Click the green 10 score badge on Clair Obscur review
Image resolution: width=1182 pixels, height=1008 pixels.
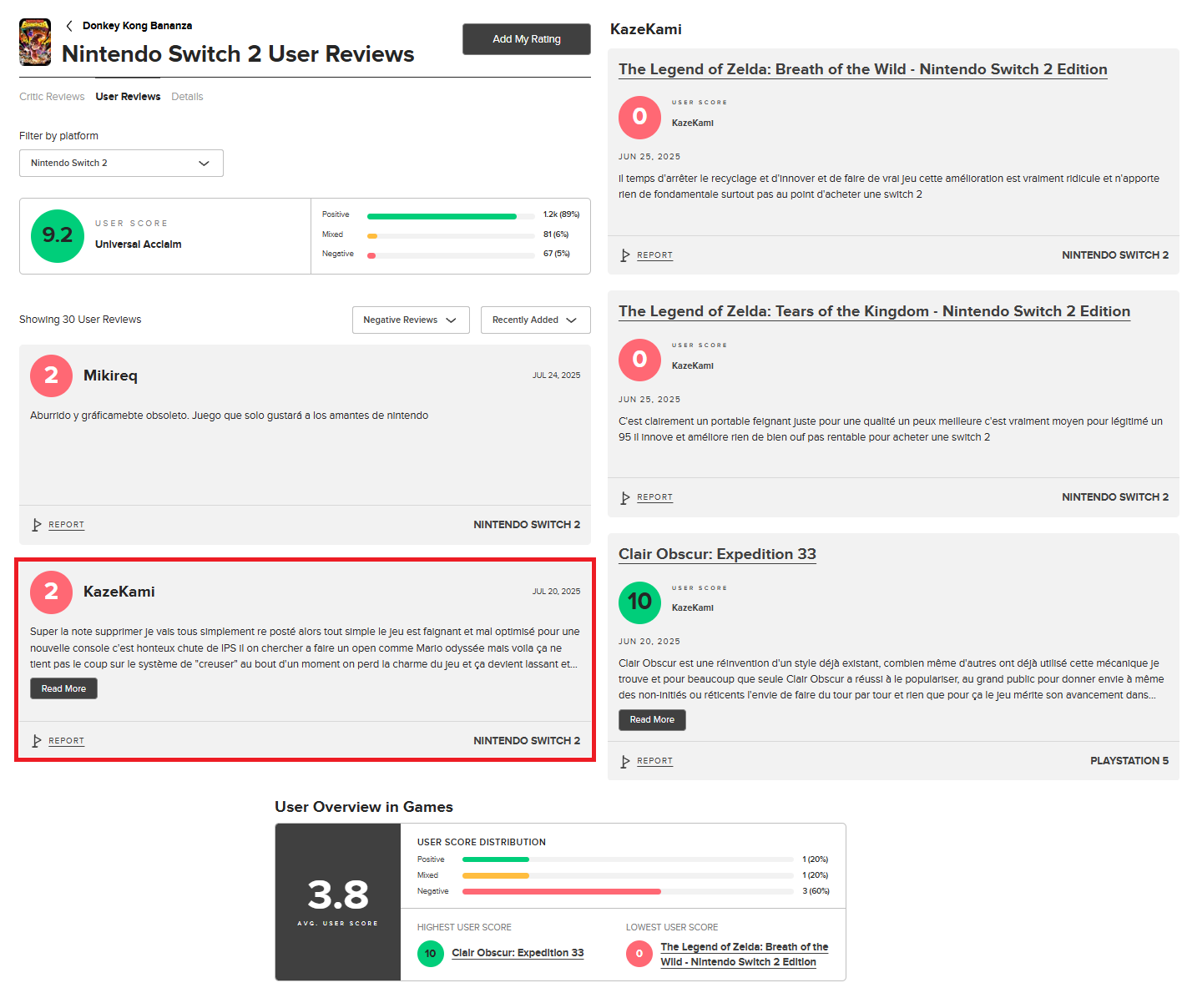point(639,602)
